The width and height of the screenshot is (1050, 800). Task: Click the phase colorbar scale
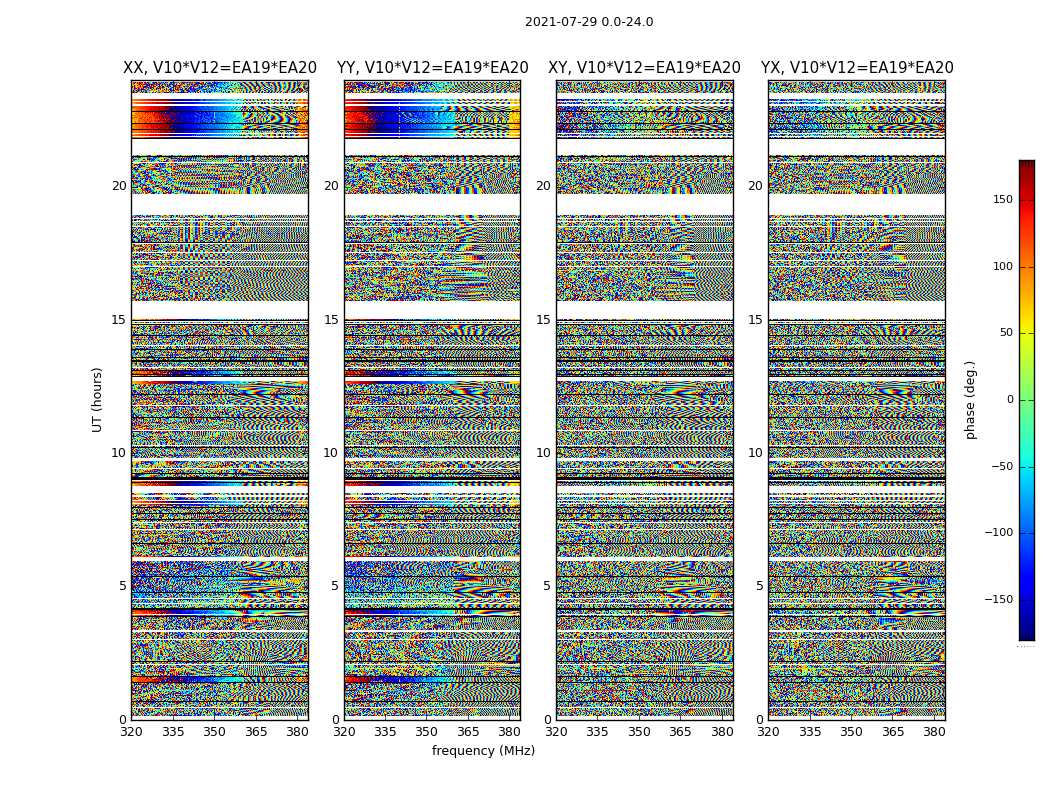pyautogui.click(x=1027, y=400)
